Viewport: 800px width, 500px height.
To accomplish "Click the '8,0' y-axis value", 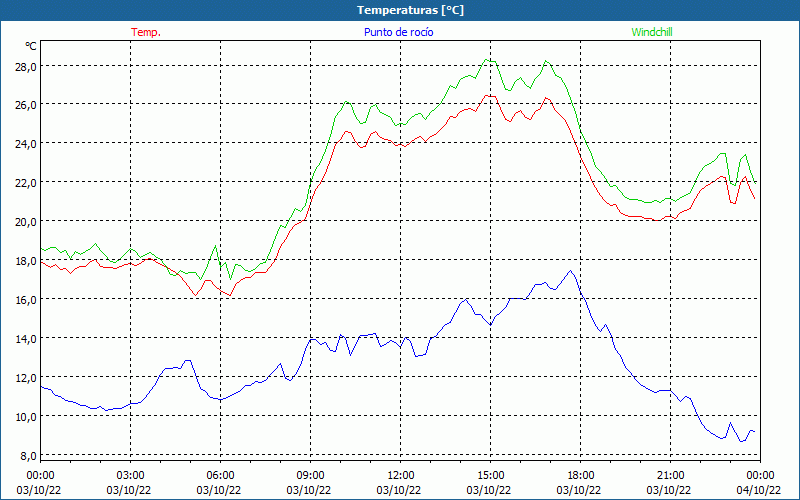I will point(28,455).
